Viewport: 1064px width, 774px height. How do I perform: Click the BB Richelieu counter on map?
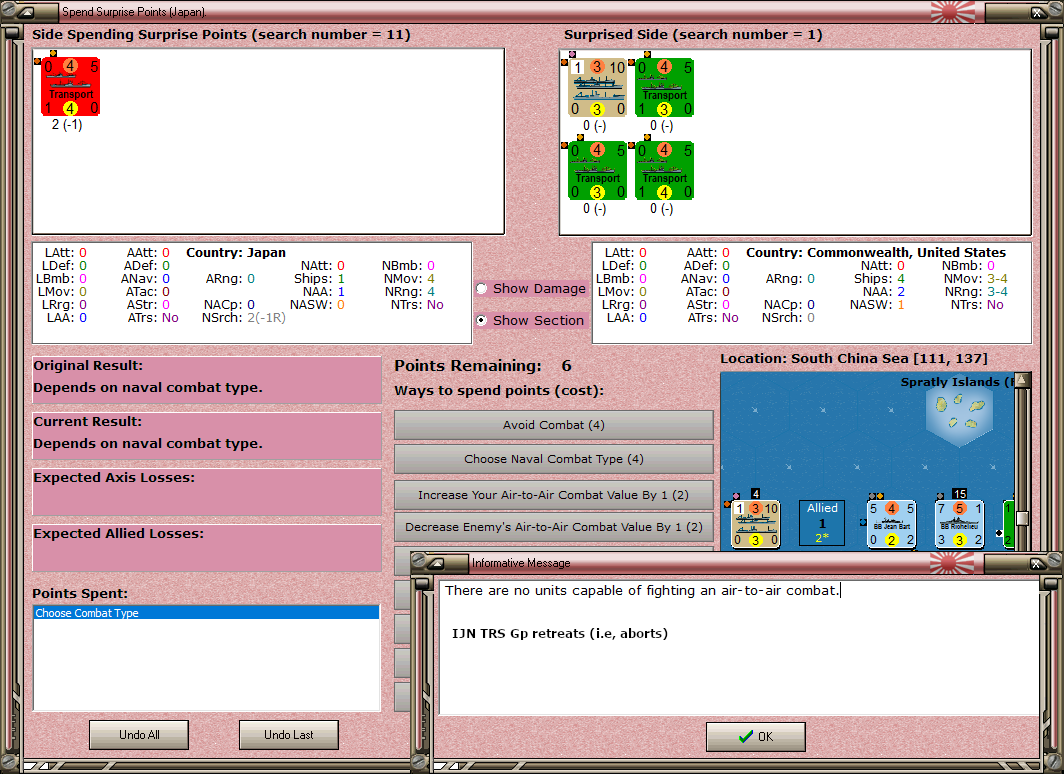[x=960, y=523]
